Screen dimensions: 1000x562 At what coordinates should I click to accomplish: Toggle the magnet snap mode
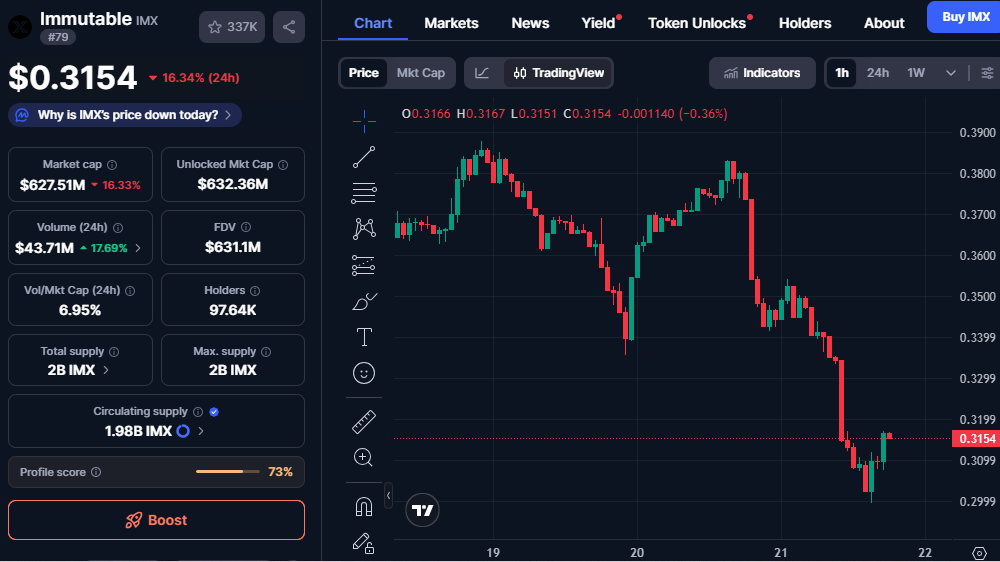click(364, 507)
